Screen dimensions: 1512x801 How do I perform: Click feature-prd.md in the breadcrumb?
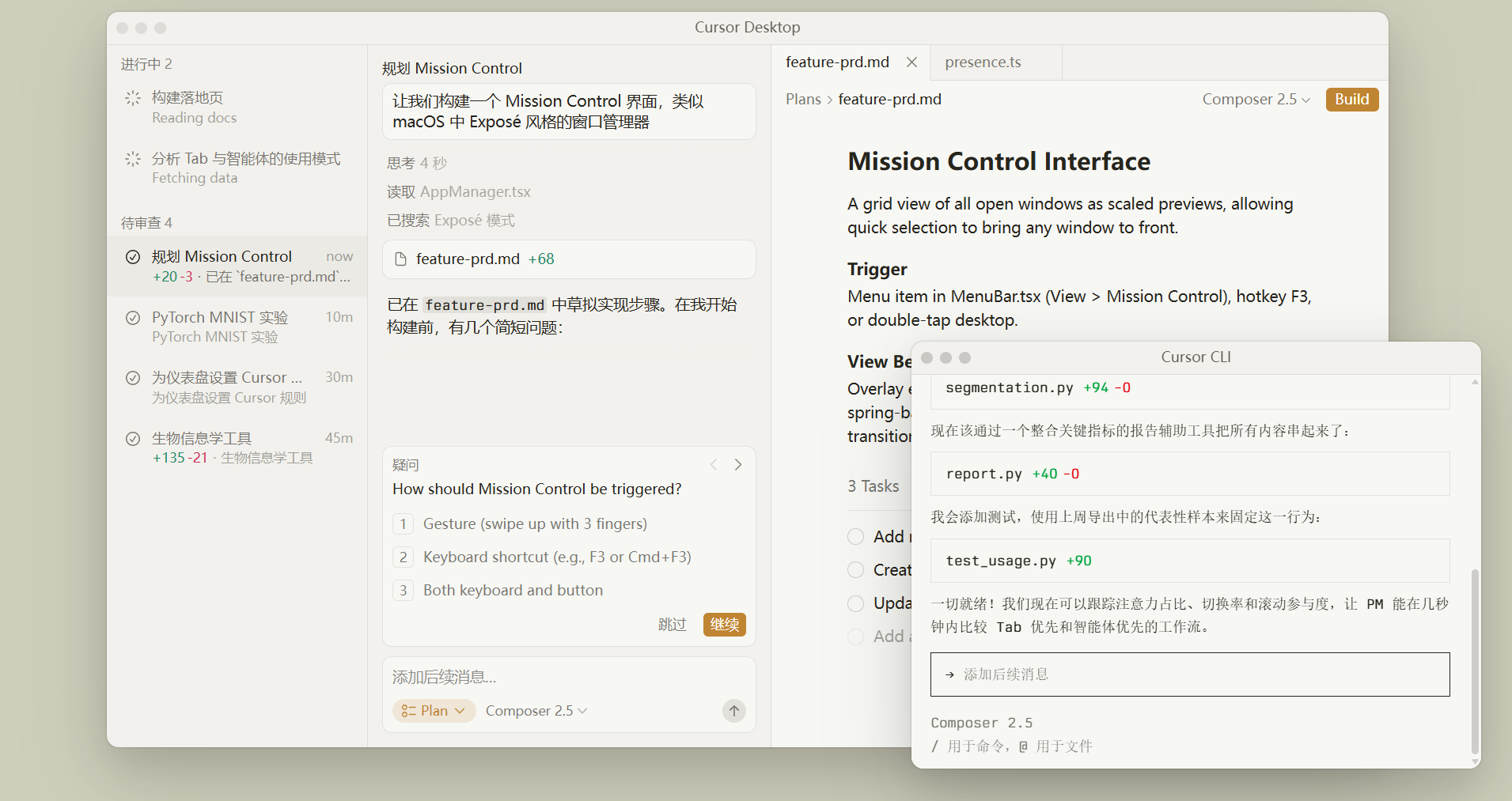tap(889, 100)
